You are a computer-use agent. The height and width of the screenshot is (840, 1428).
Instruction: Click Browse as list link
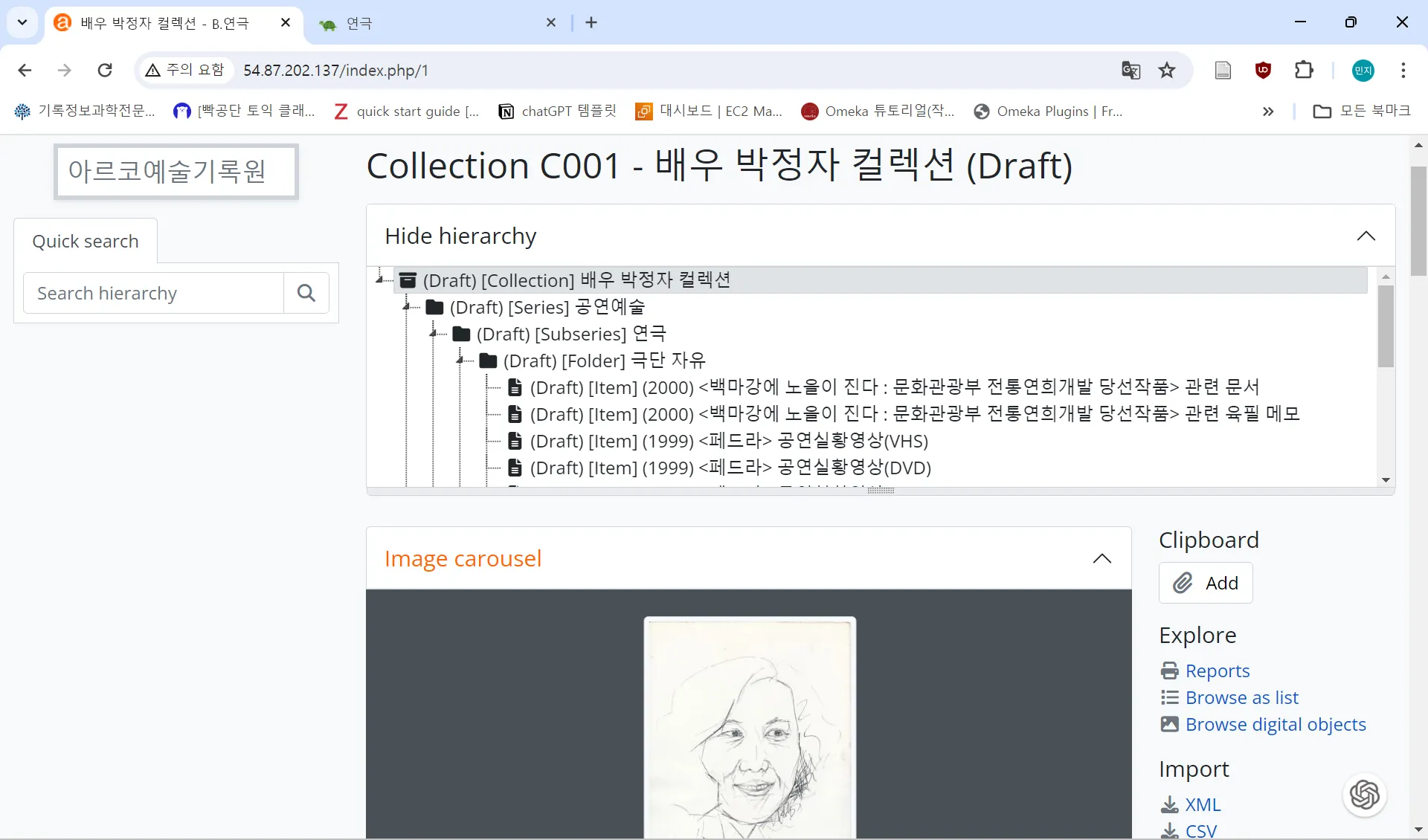click(1241, 698)
